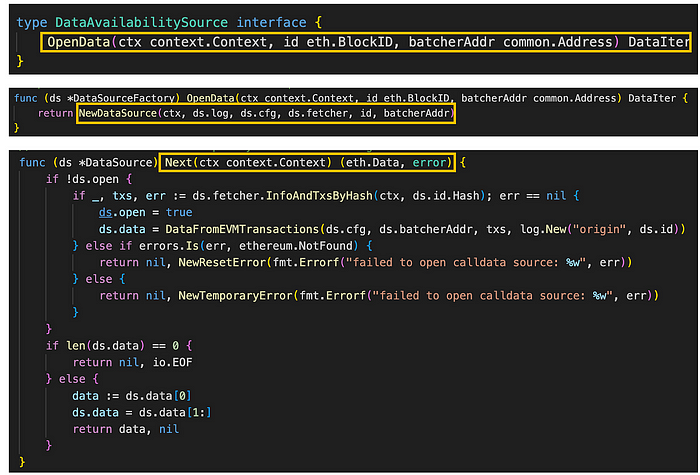Click the Next method name

(178, 162)
